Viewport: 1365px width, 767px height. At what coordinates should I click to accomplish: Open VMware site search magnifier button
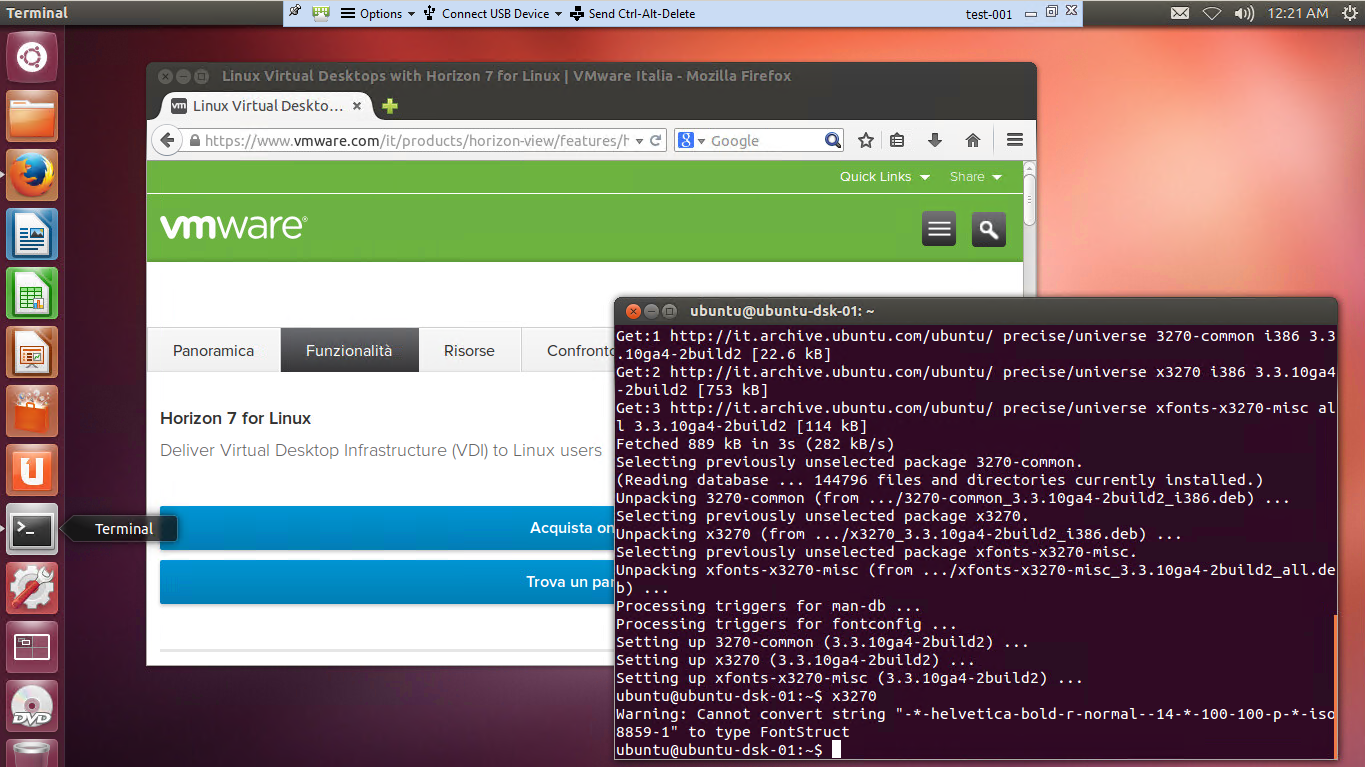click(x=989, y=229)
